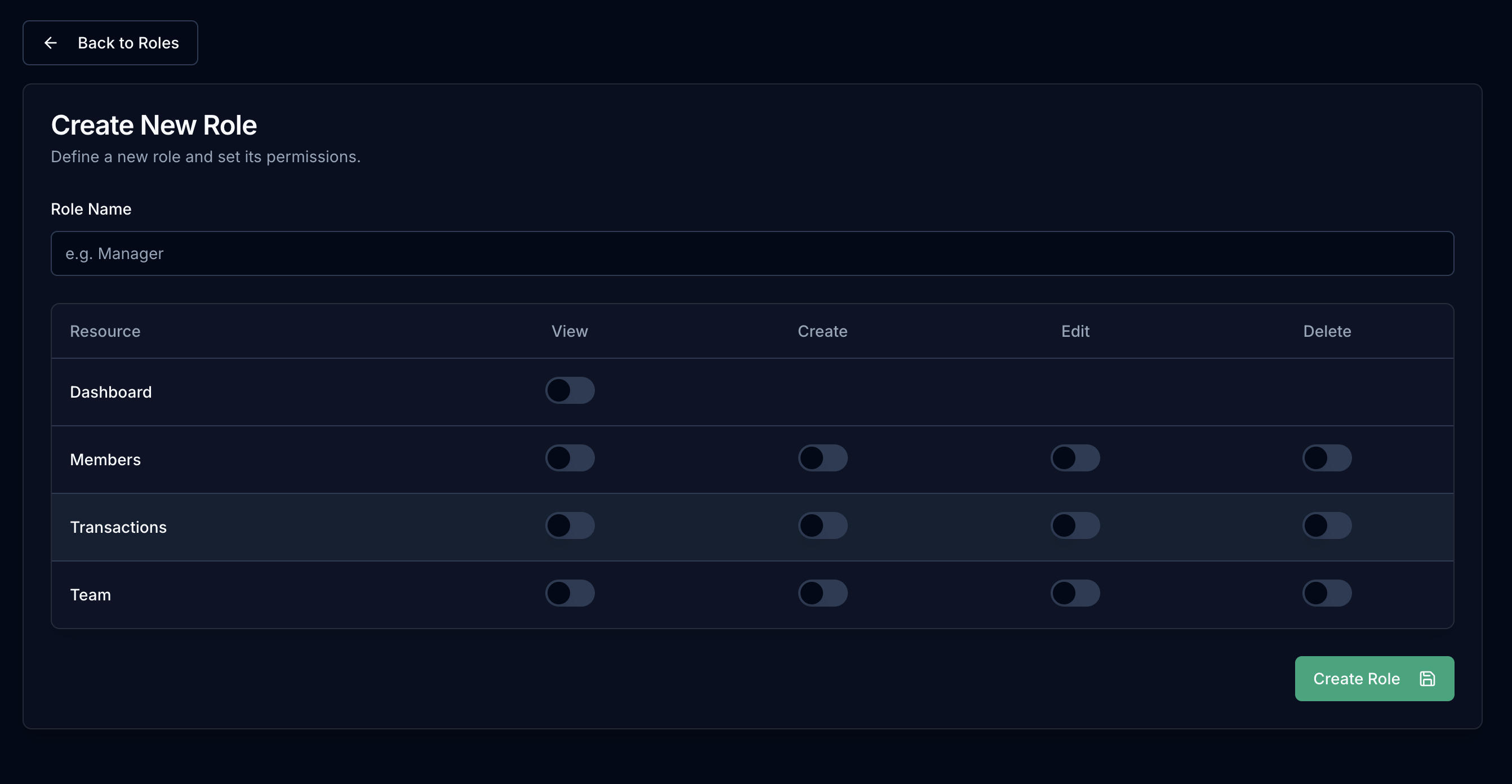Switch on Transactions Create permission
The height and width of the screenshot is (784, 1512).
point(822,526)
